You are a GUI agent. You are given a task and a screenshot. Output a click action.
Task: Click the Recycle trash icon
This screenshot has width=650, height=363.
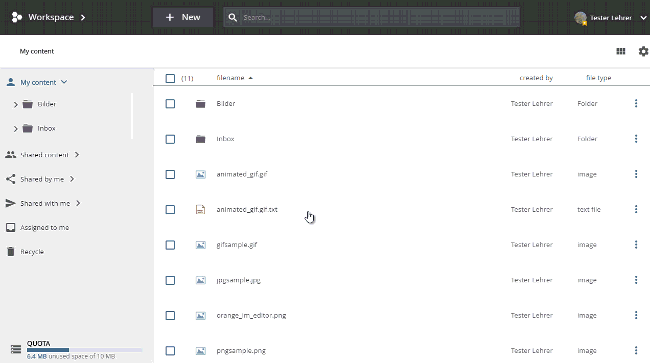11,252
